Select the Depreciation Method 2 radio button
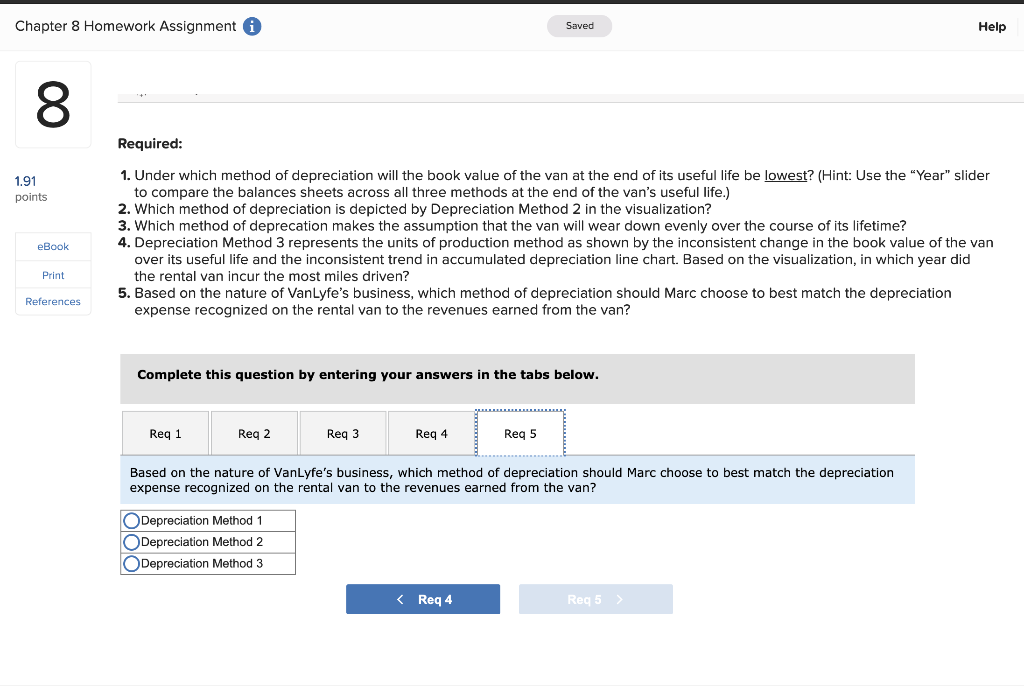Image resolution: width=1024 pixels, height=687 pixels. tap(131, 541)
